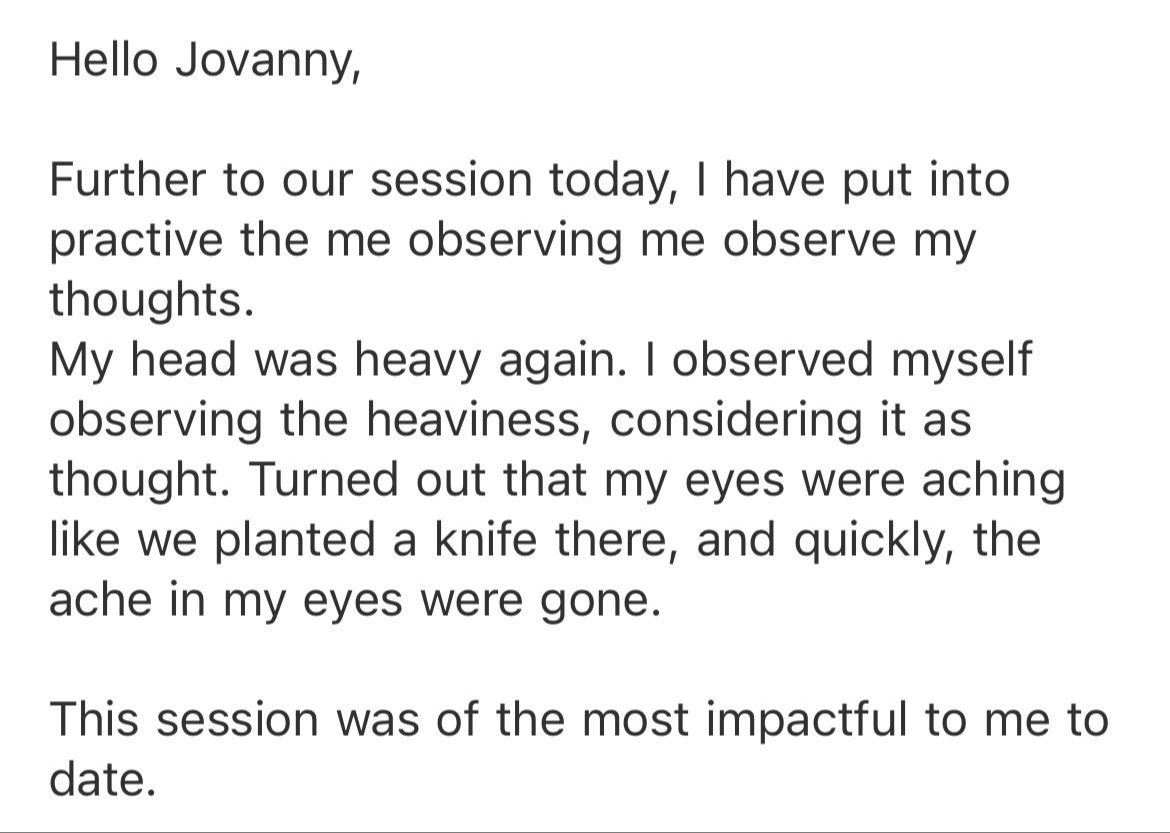The width and height of the screenshot is (1170, 833).
Task: Click the word This starting the last paragraph
Action: 95,718
